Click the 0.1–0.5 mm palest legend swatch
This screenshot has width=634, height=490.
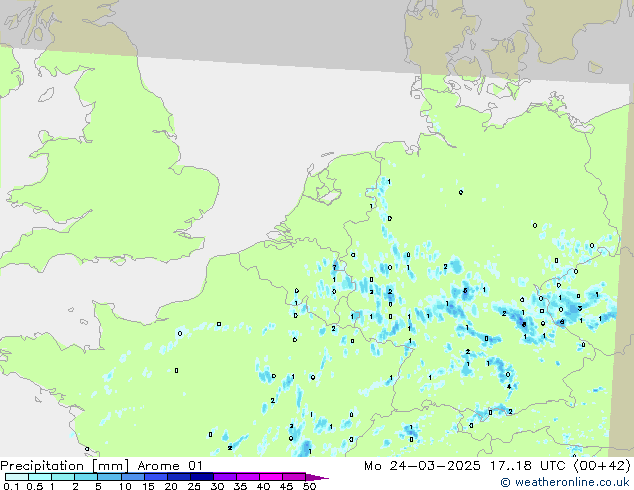pos(17,477)
